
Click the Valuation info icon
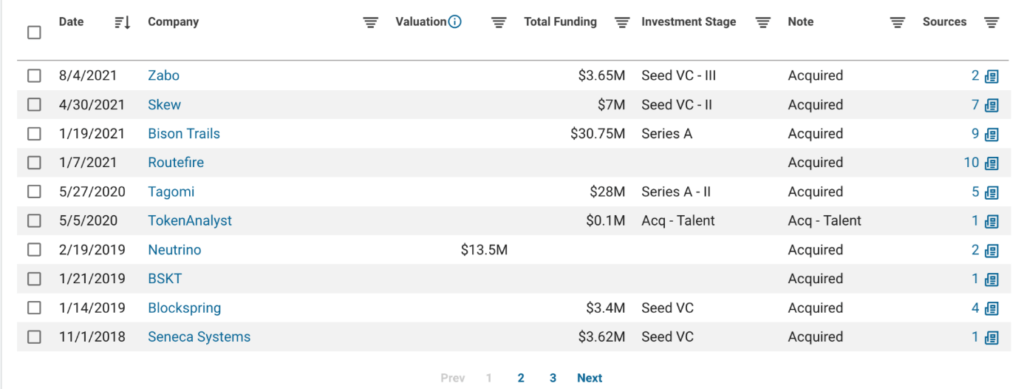pyautogui.click(x=455, y=22)
